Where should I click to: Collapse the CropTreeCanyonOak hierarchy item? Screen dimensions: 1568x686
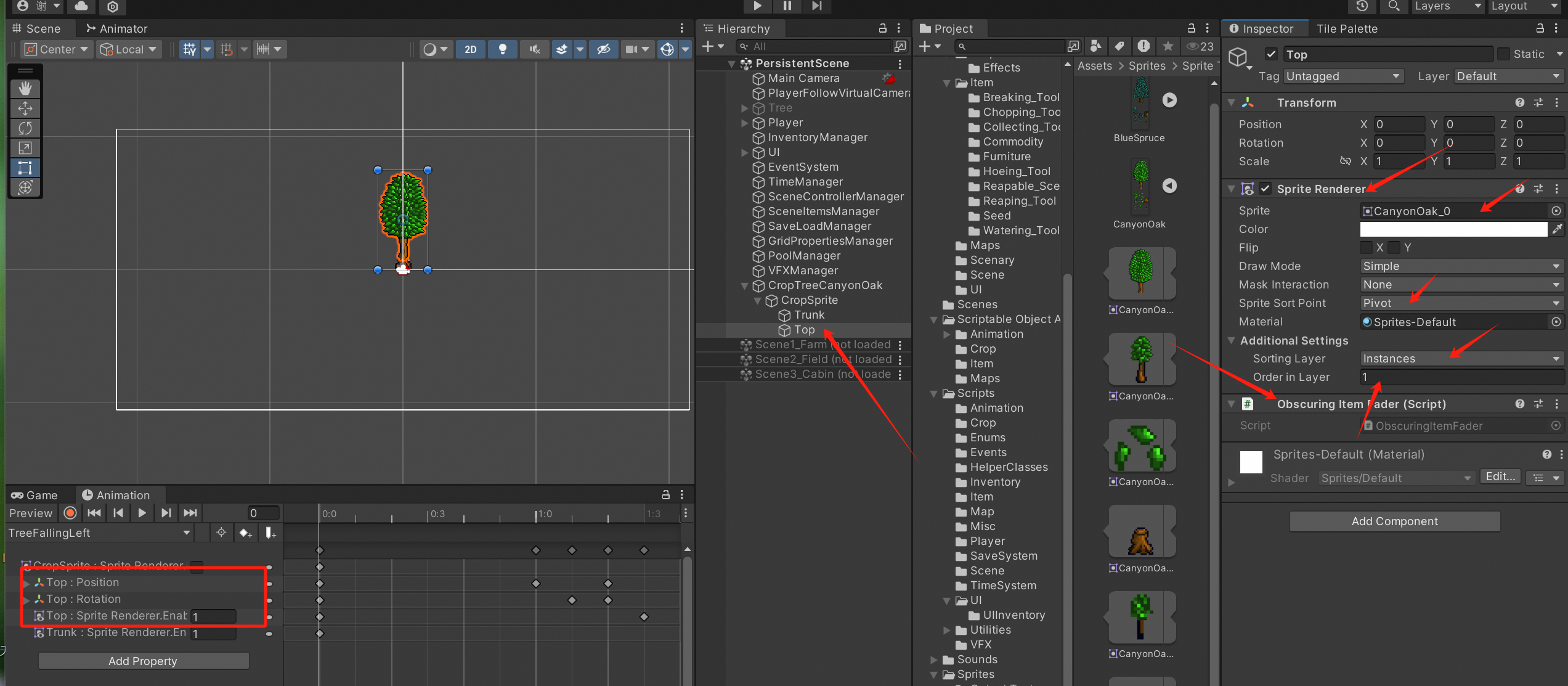(x=744, y=285)
